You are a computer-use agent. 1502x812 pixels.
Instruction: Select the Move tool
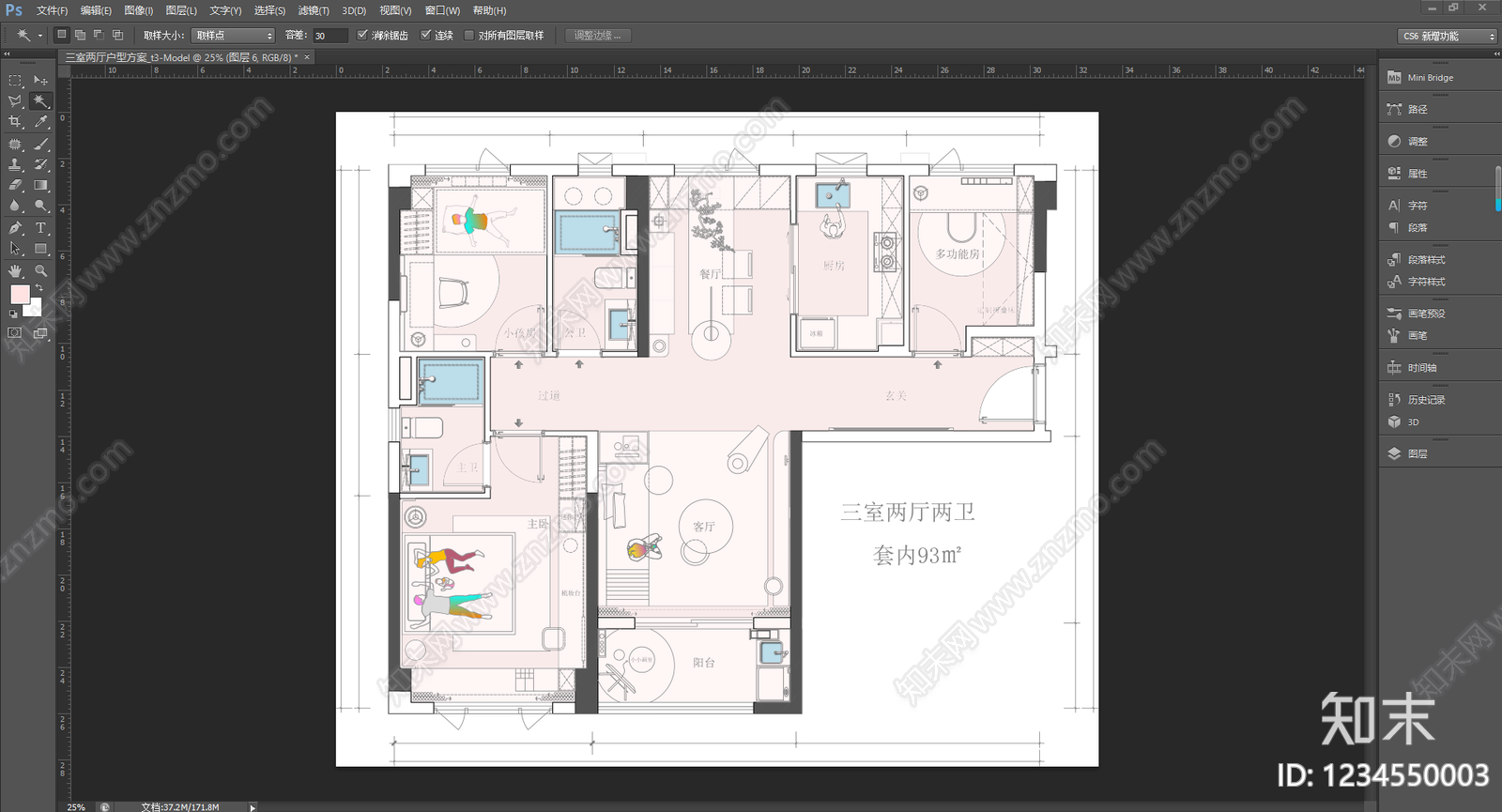pos(40,81)
